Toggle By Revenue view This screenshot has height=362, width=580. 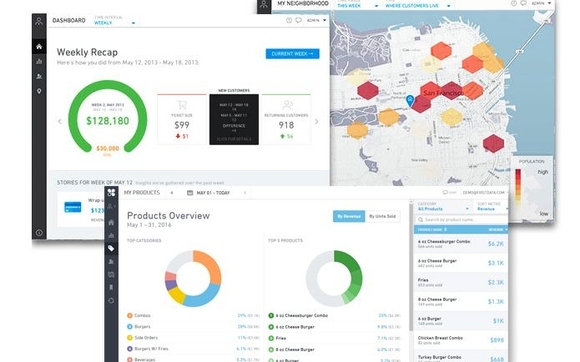349,216
